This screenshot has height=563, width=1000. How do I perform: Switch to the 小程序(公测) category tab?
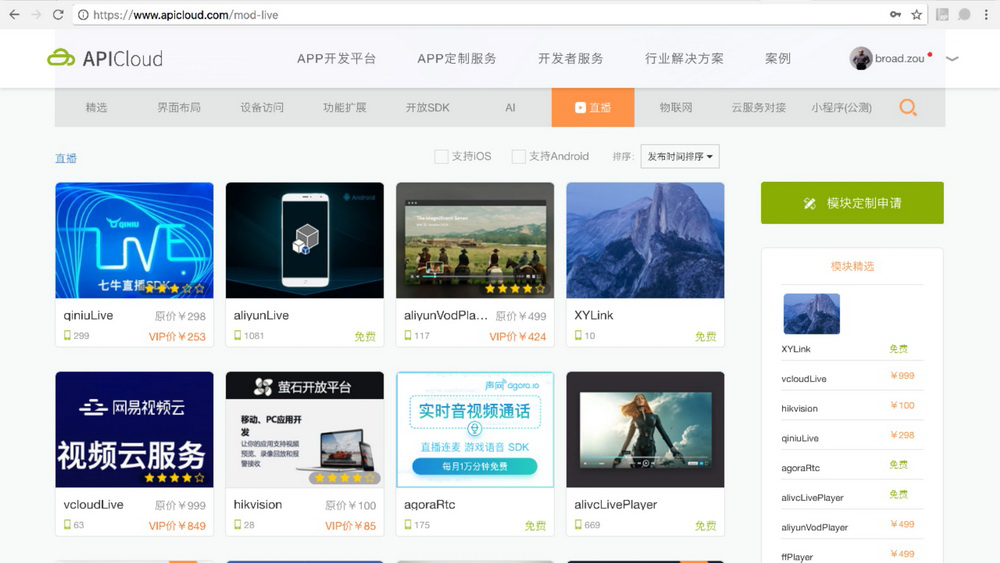coord(841,107)
